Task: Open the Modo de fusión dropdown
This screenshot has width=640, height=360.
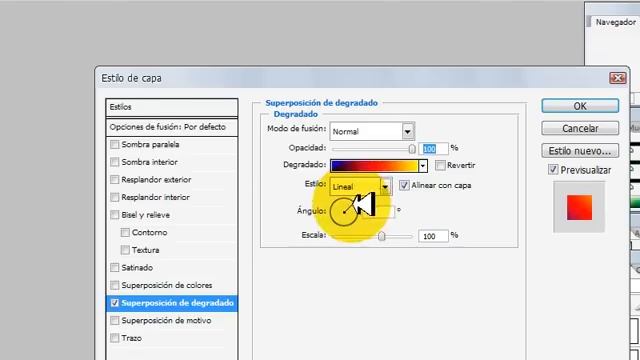Action: [407, 131]
